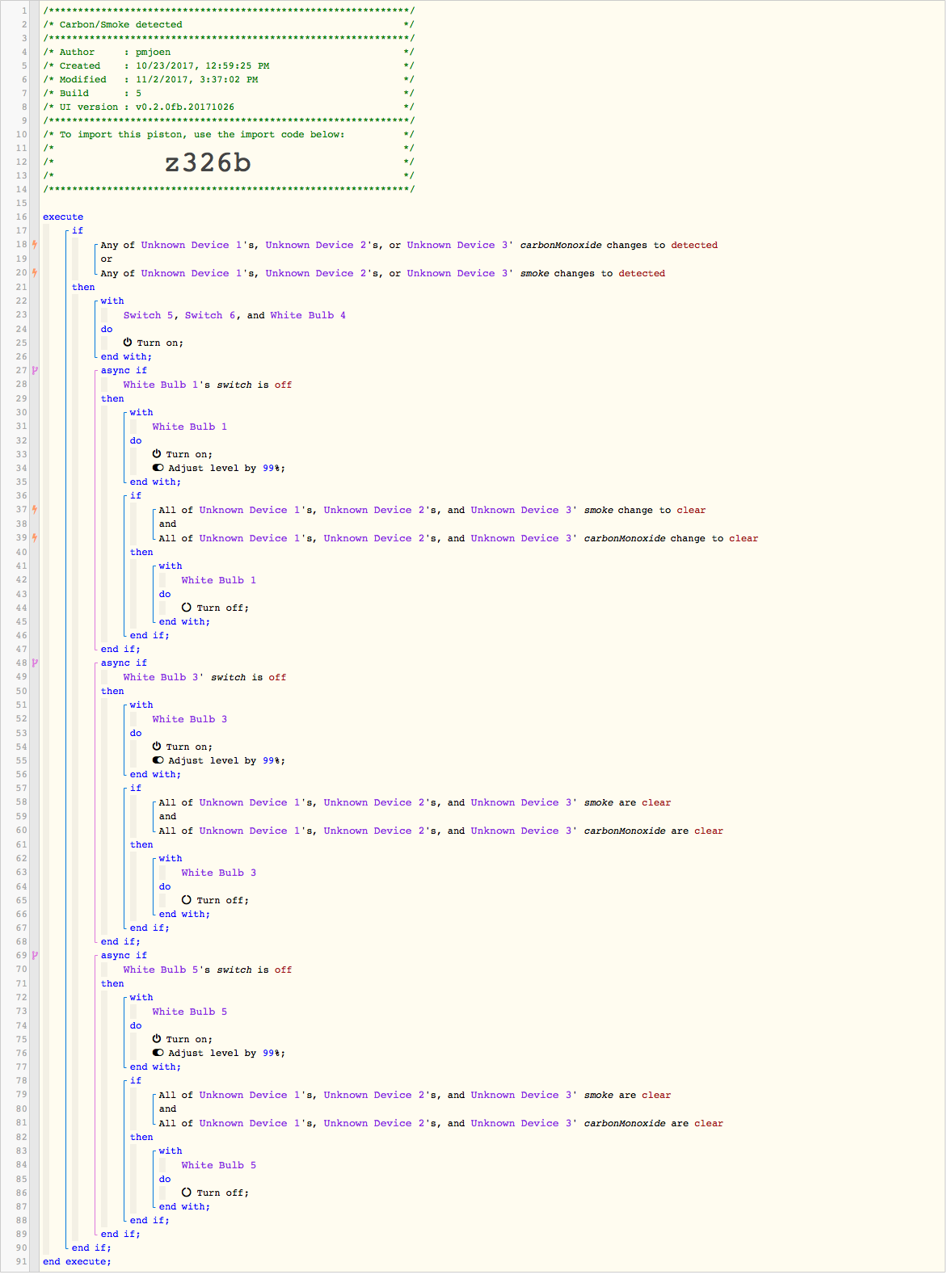Click the 'then' keyword on line 21
952x1279 pixels.
pos(83,287)
